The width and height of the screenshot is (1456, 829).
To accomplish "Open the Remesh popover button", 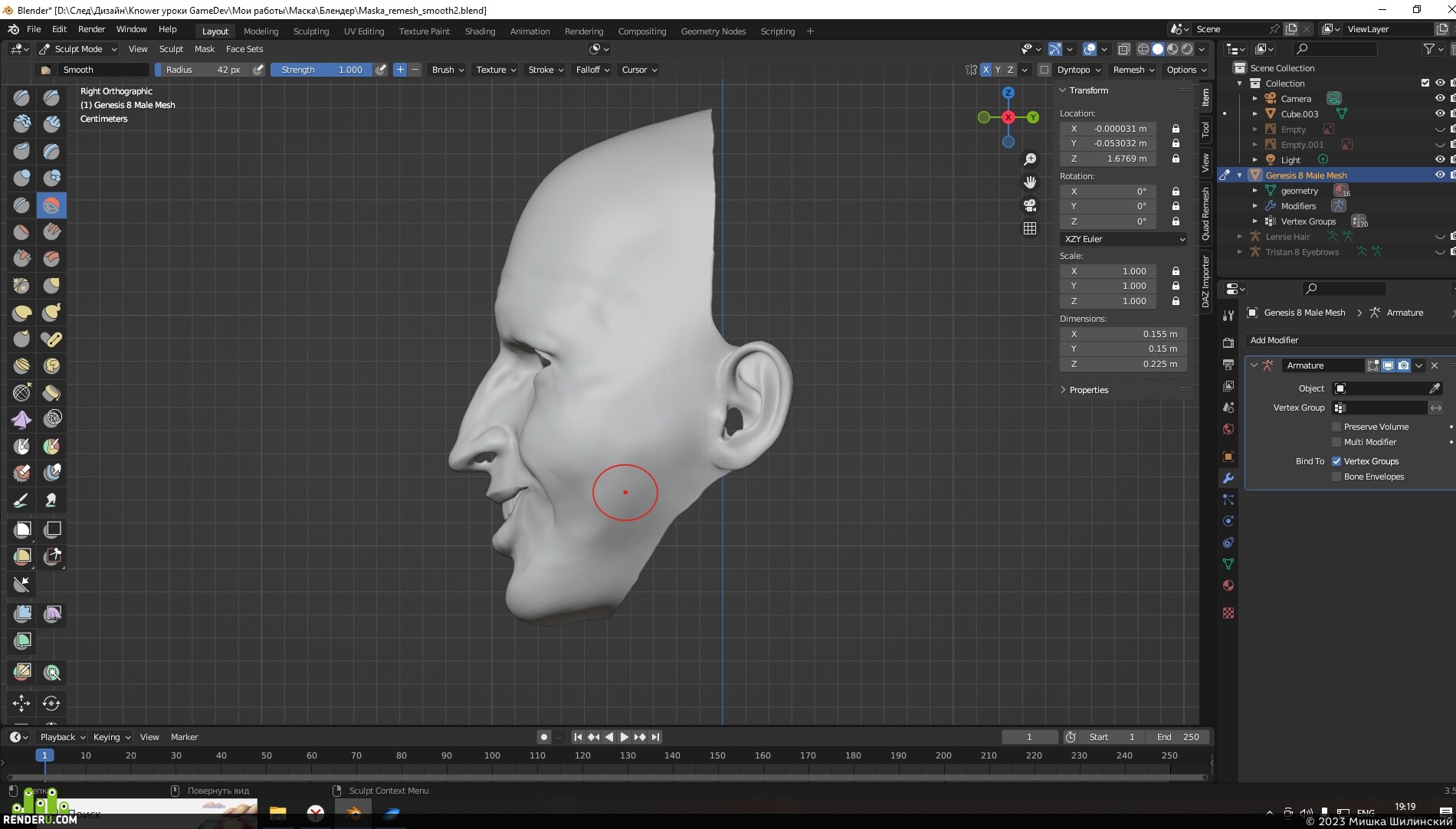I will coord(1133,70).
